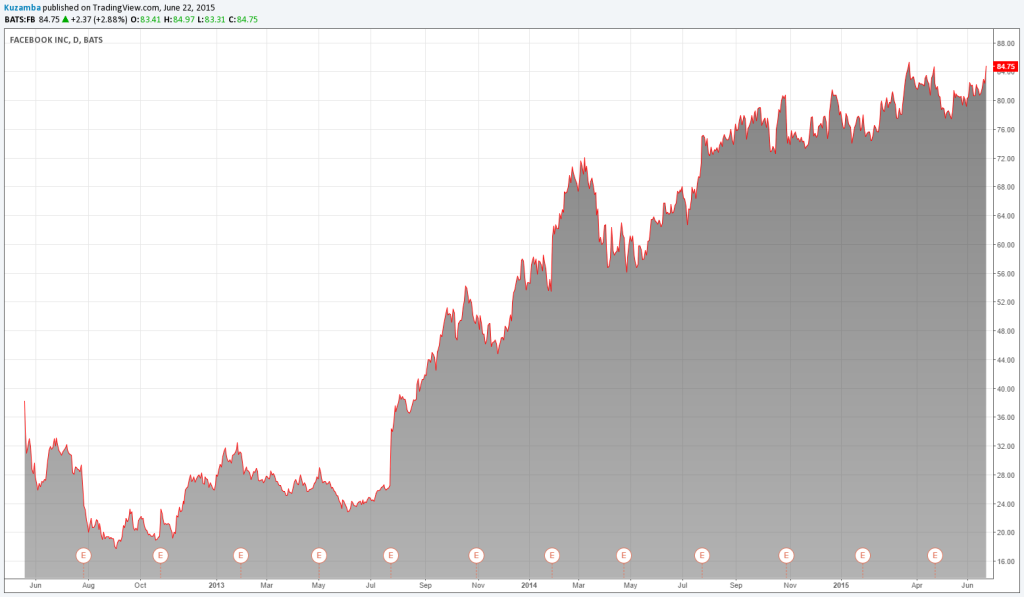Click the 2015 year label on time axis
The height and width of the screenshot is (597, 1024).
tap(841, 585)
